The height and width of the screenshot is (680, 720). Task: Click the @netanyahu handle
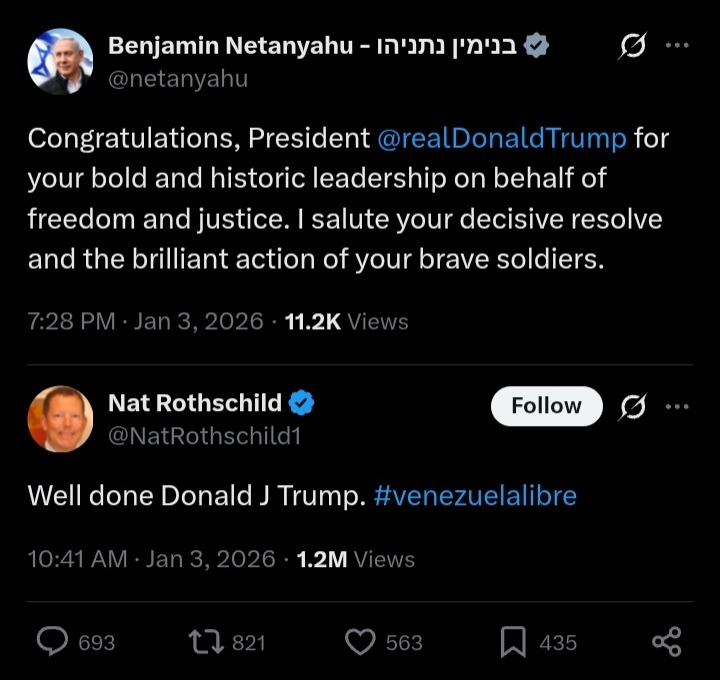(177, 77)
